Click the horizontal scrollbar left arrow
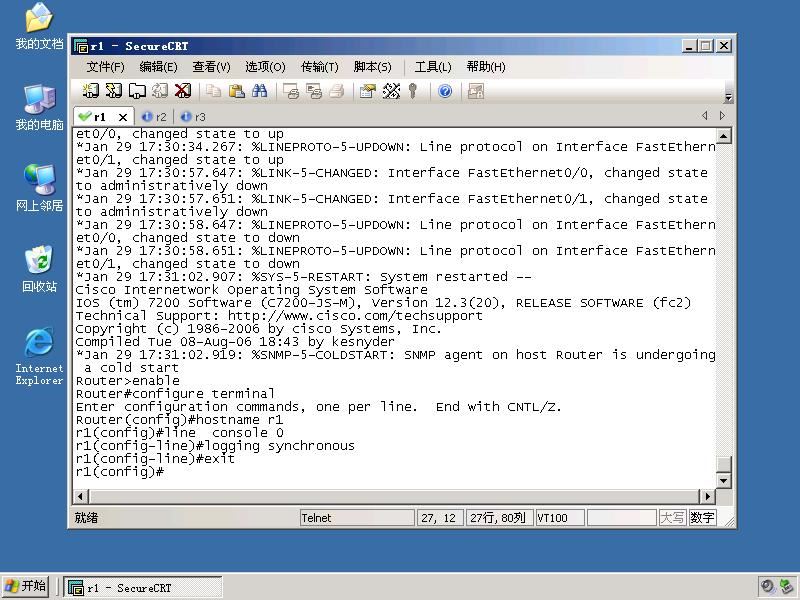Screen dimensions: 800x600 click(x=81, y=496)
